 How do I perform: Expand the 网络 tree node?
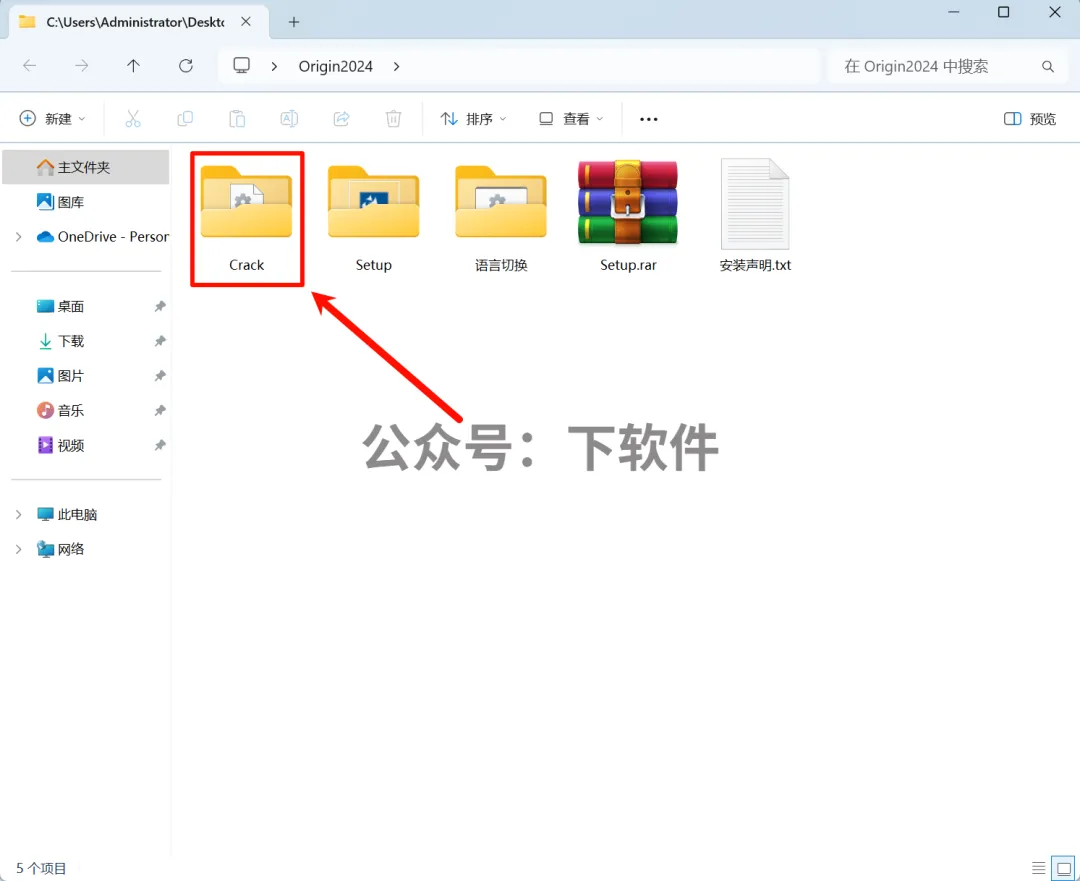tap(19, 549)
